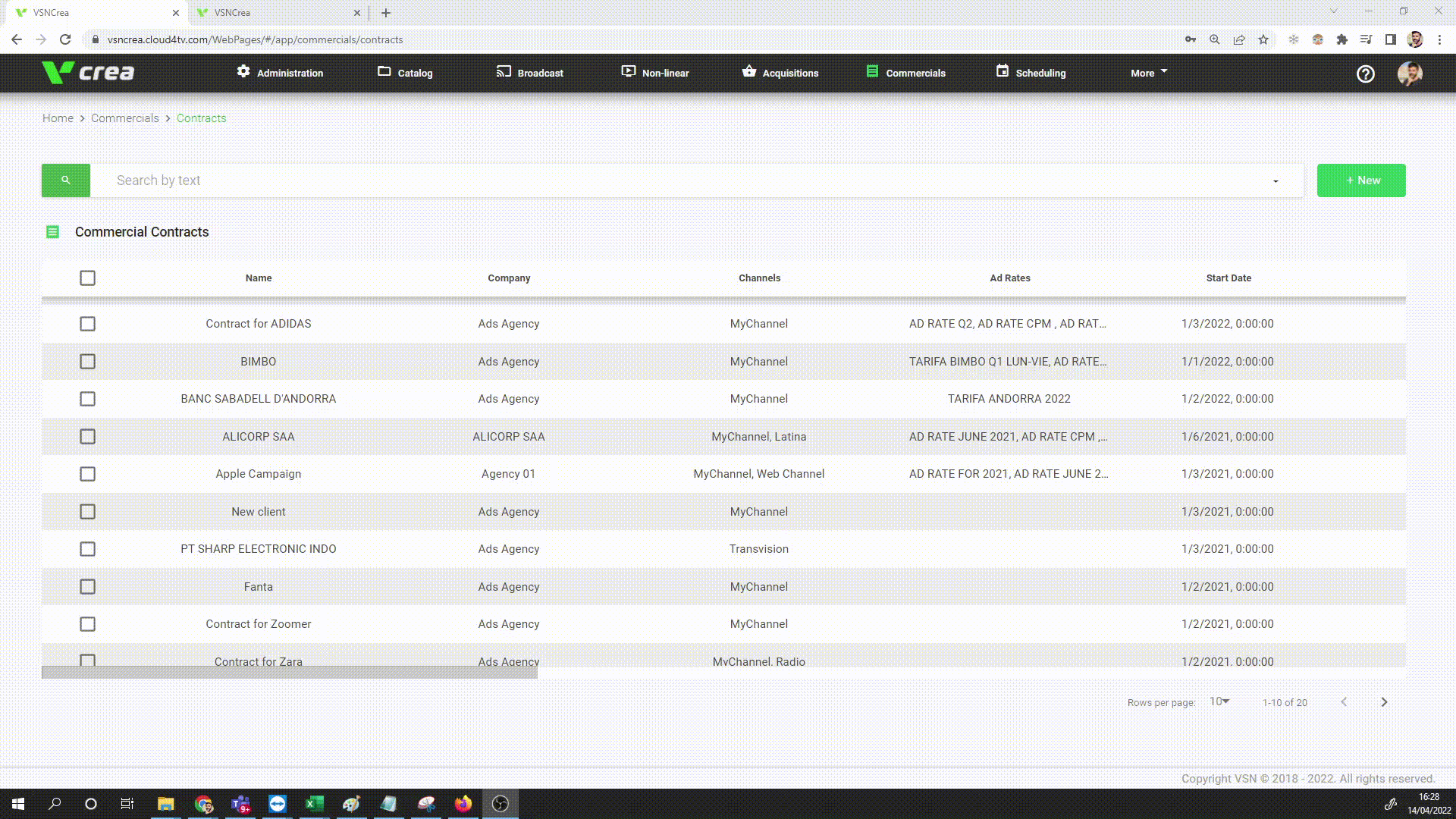Check the BIMBO contract row
The width and height of the screenshot is (1456, 819).
pos(88,362)
